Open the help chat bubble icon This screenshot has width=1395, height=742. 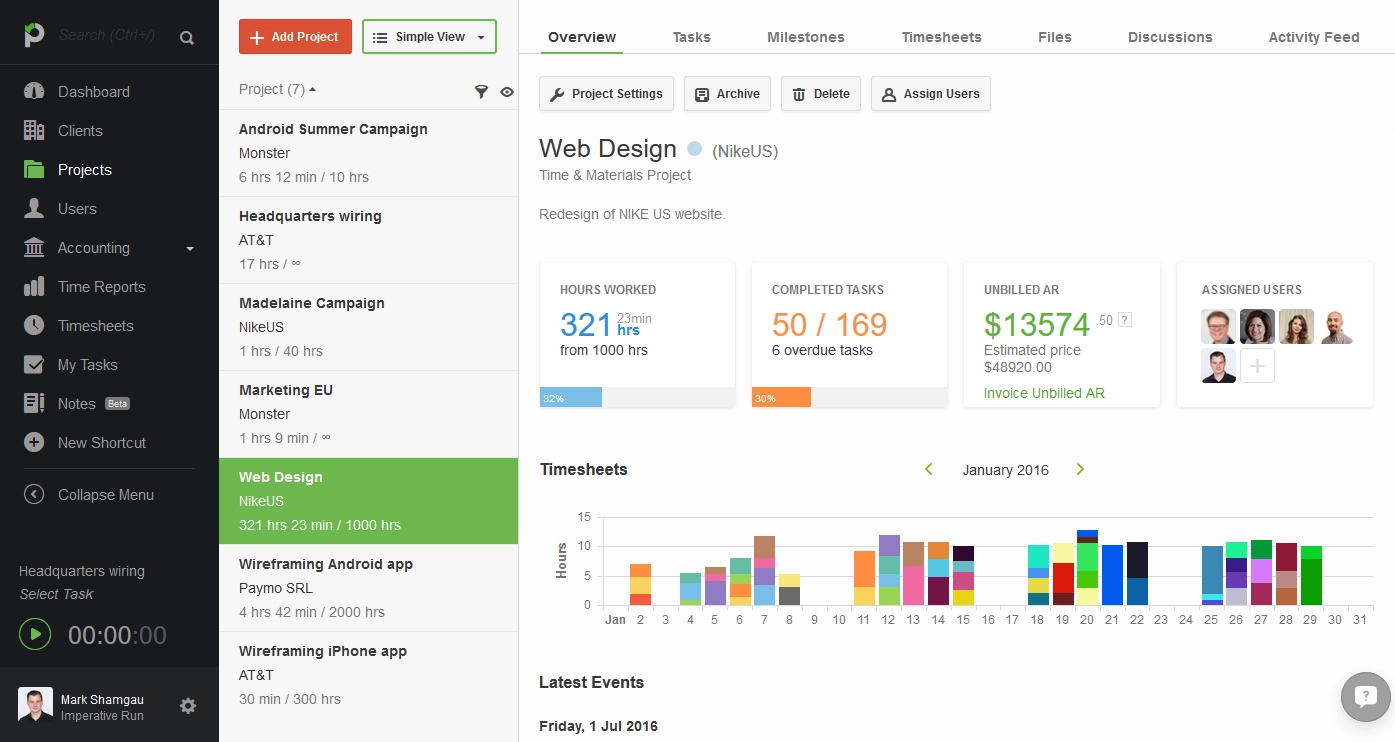point(1366,696)
